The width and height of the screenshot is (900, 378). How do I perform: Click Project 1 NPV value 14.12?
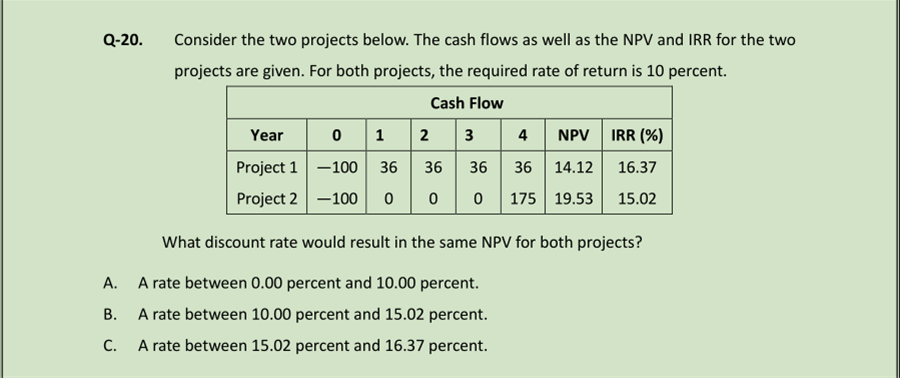click(x=573, y=167)
